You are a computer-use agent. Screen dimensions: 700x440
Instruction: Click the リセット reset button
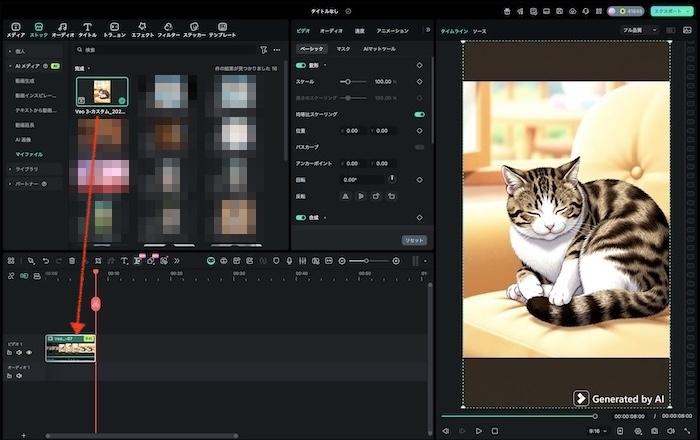[413, 240]
